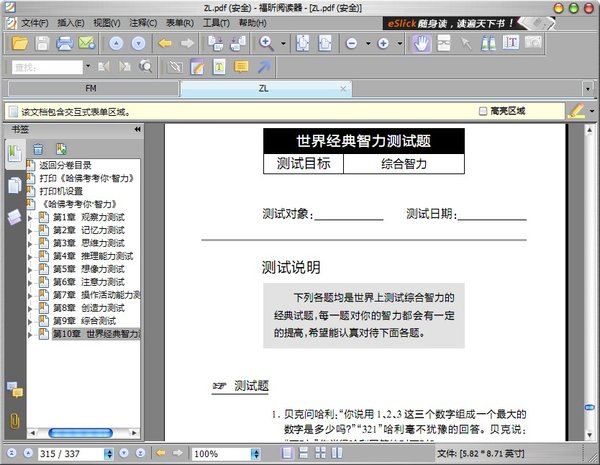The width and height of the screenshot is (600, 465).
Task: Select the magnifier zoom-in tool
Action: click(266, 43)
